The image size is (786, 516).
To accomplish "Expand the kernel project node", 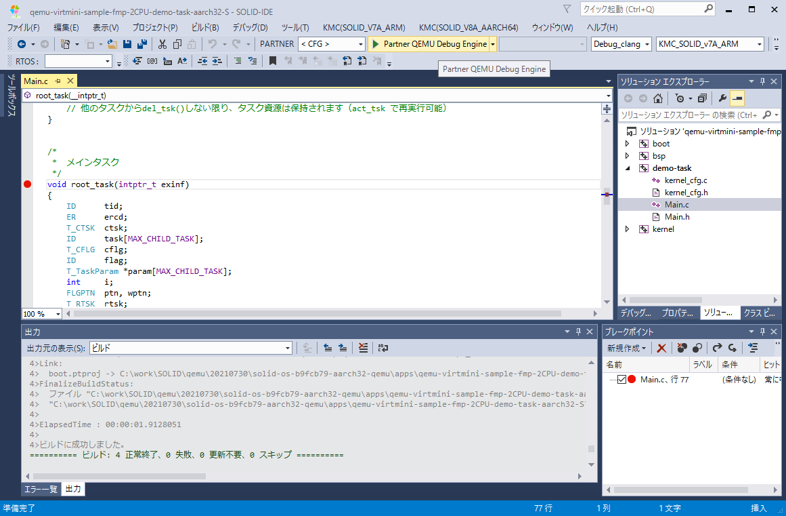I will click(x=628, y=229).
